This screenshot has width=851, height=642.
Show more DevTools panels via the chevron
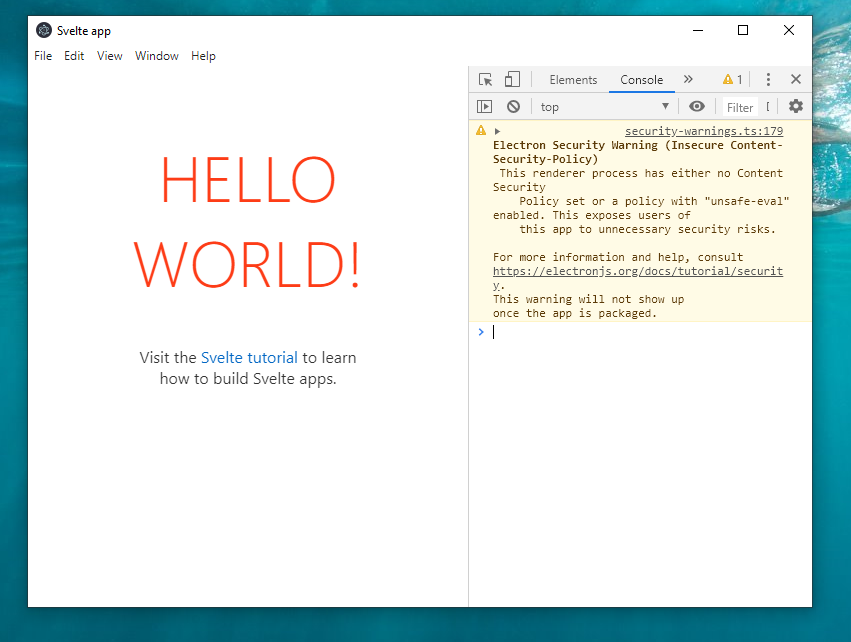pos(687,79)
